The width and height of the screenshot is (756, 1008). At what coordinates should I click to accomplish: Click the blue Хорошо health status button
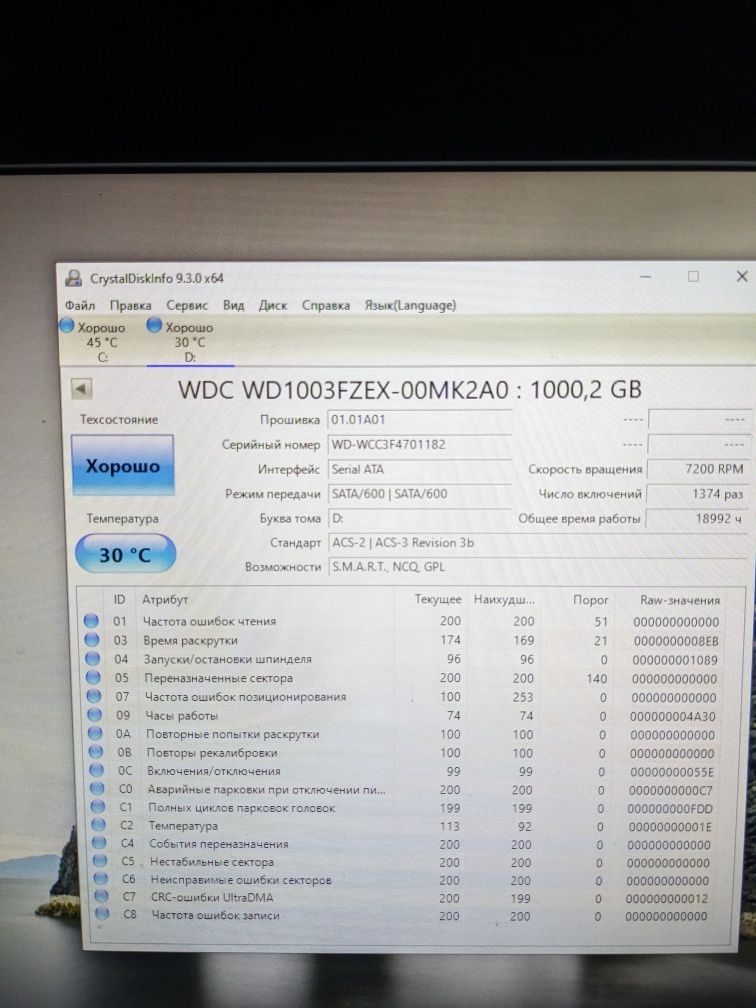tap(122, 465)
